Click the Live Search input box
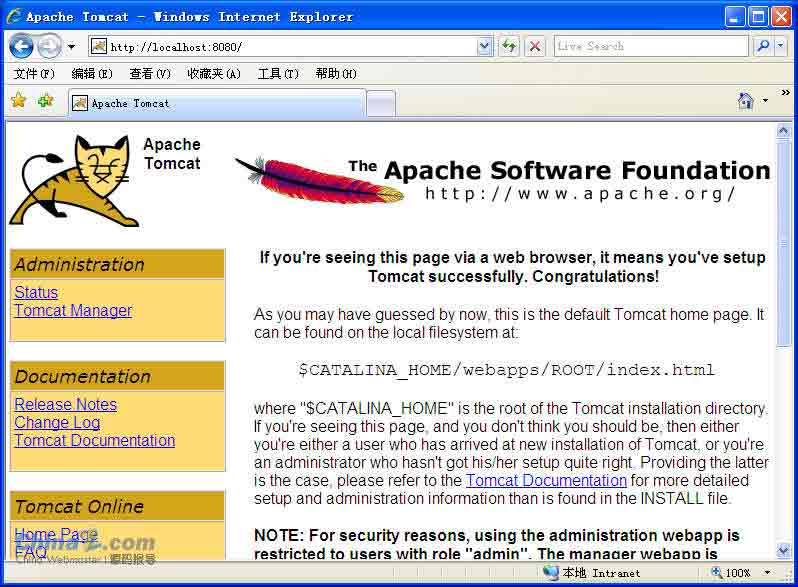The image size is (798, 587). pos(651,46)
